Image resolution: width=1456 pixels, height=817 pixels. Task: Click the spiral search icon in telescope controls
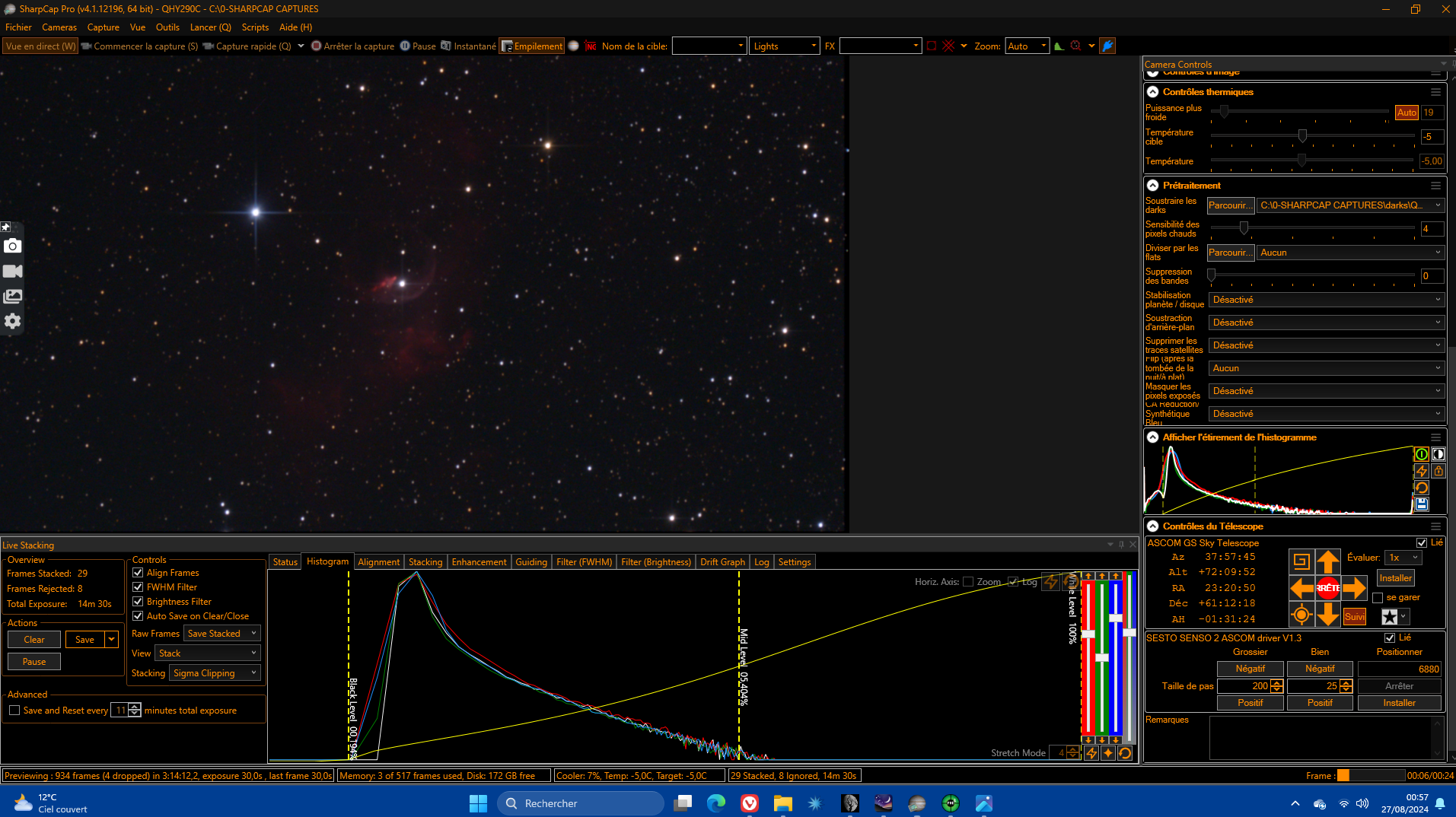(1301, 562)
